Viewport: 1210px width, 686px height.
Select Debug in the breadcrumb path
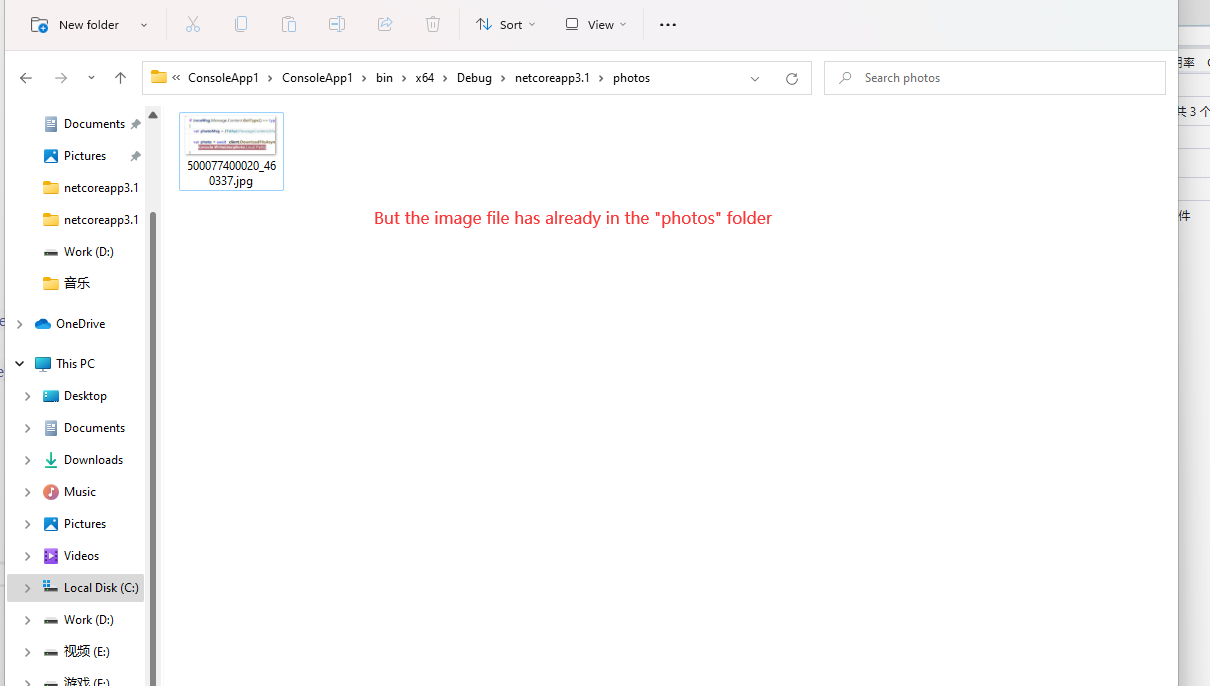(474, 77)
